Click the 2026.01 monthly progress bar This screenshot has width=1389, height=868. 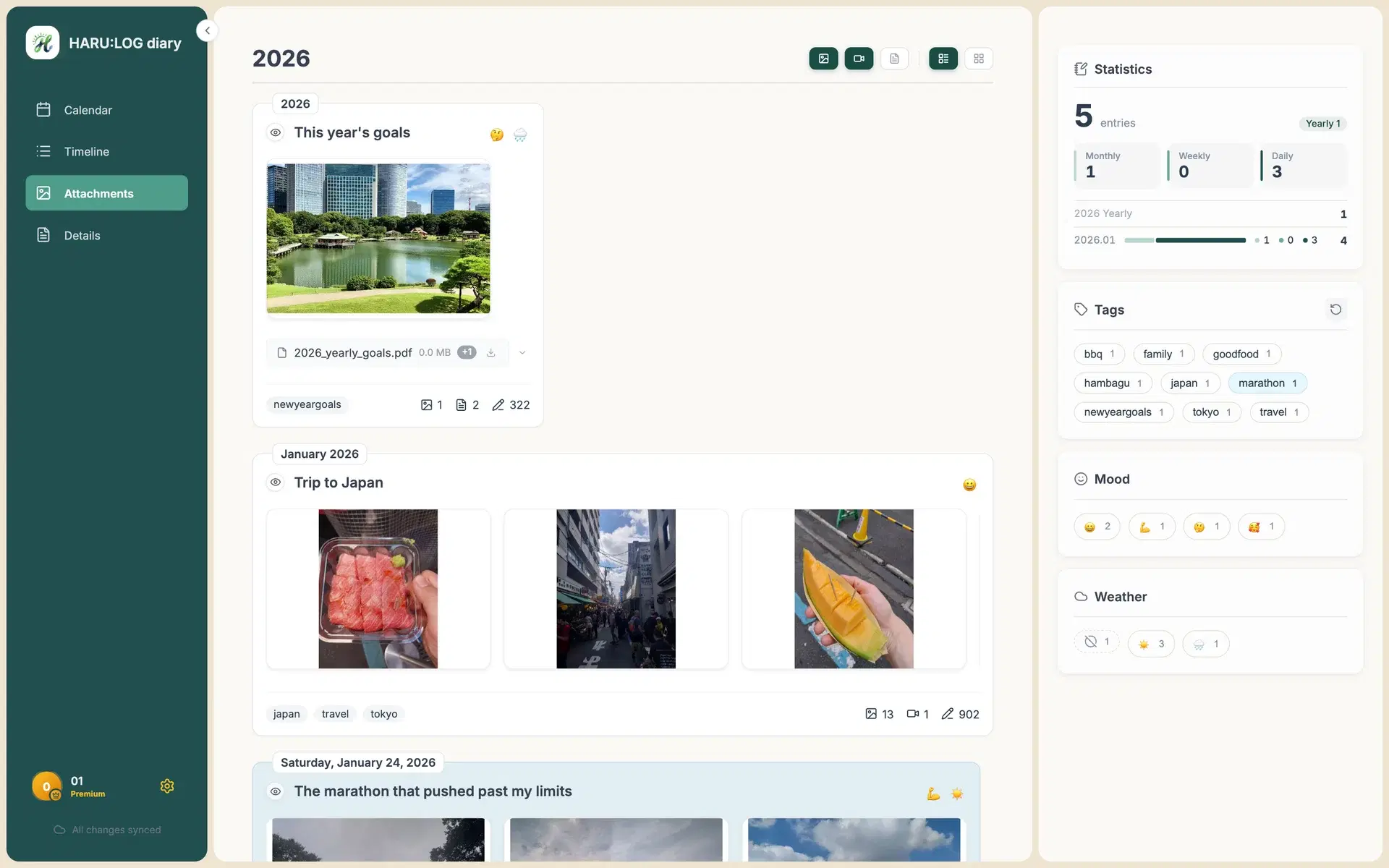tap(1185, 240)
